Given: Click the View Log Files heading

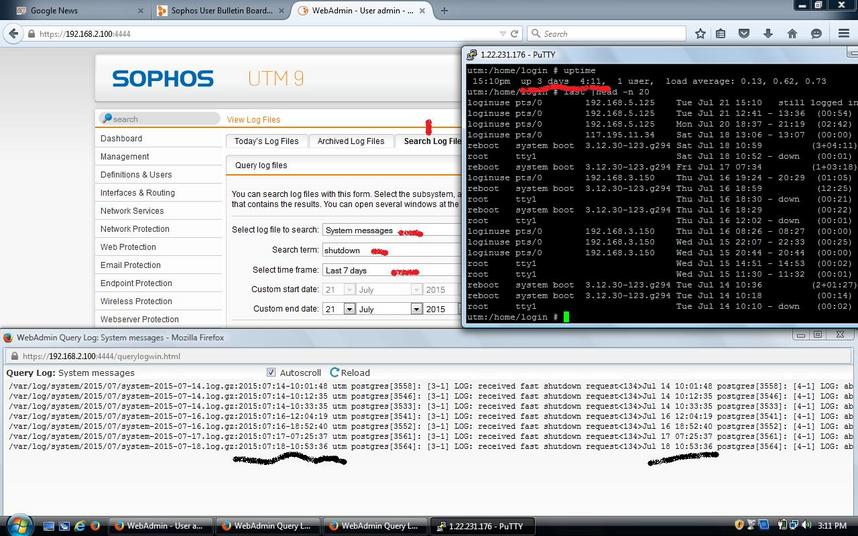Looking at the screenshot, I should click(253, 119).
